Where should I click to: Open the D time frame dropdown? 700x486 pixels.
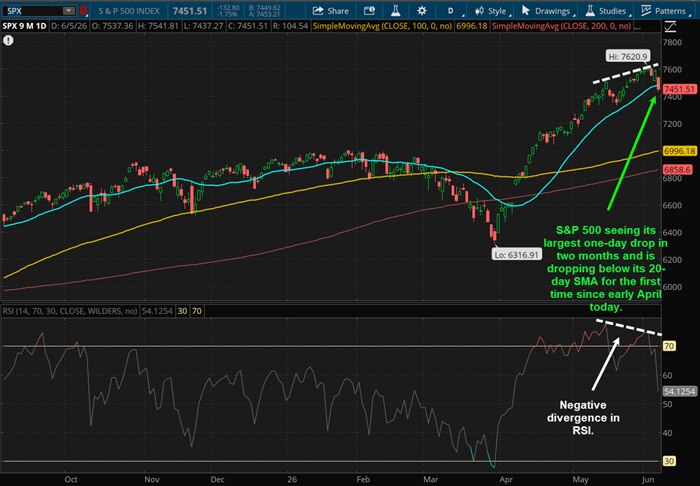coord(453,11)
